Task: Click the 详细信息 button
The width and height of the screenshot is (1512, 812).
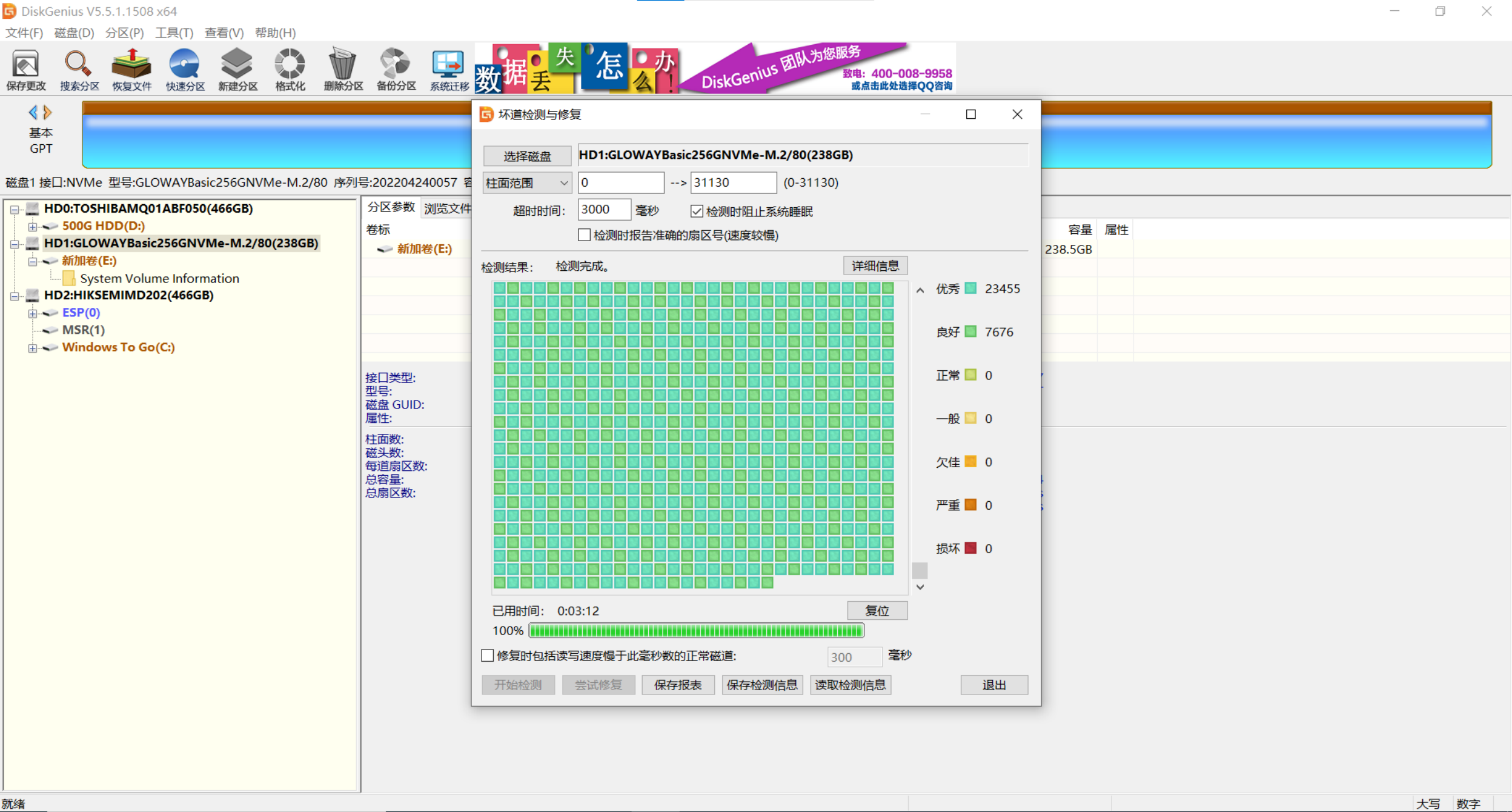Action: click(x=875, y=265)
